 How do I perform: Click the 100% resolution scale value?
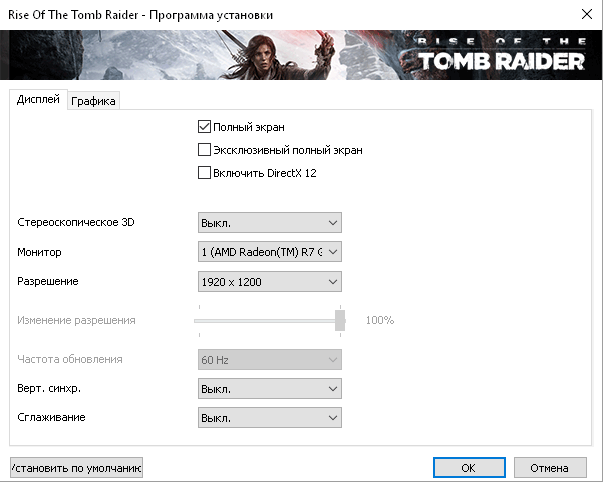click(x=380, y=320)
